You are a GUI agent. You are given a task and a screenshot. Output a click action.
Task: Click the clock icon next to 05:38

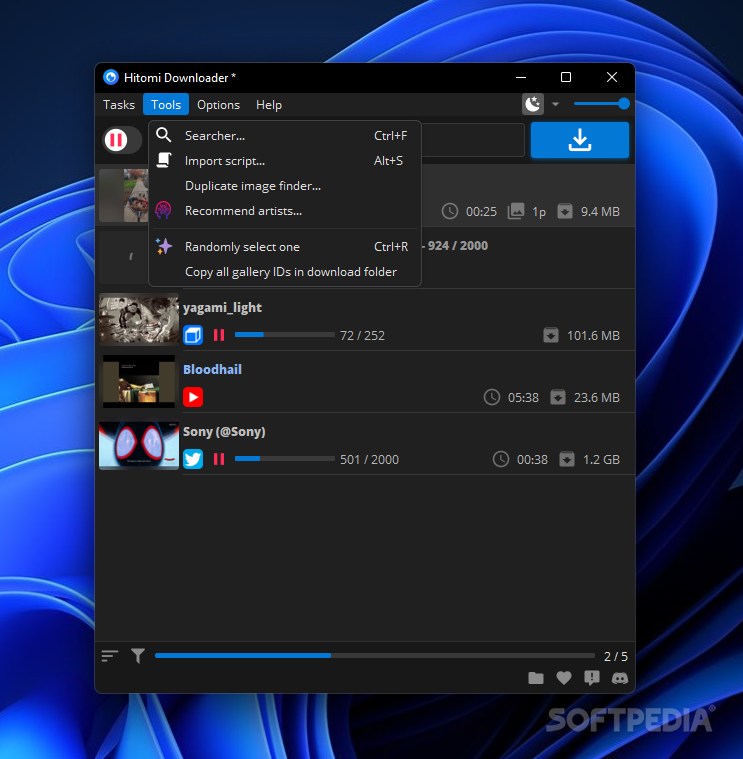pyautogui.click(x=492, y=397)
